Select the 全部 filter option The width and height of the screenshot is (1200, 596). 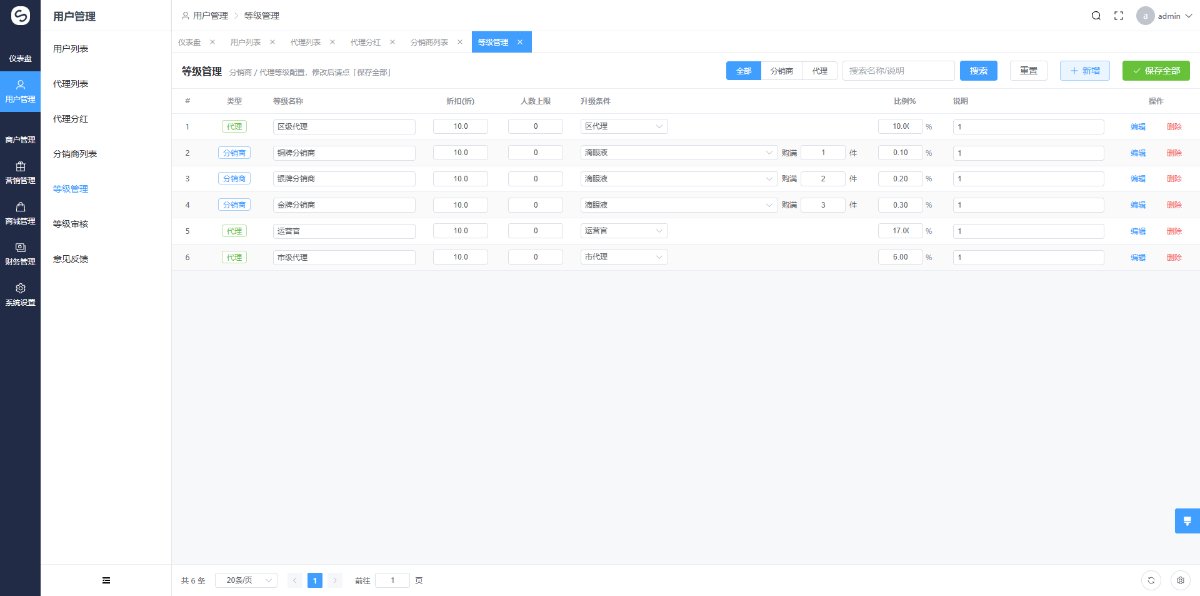pyautogui.click(x=743, y=71)
